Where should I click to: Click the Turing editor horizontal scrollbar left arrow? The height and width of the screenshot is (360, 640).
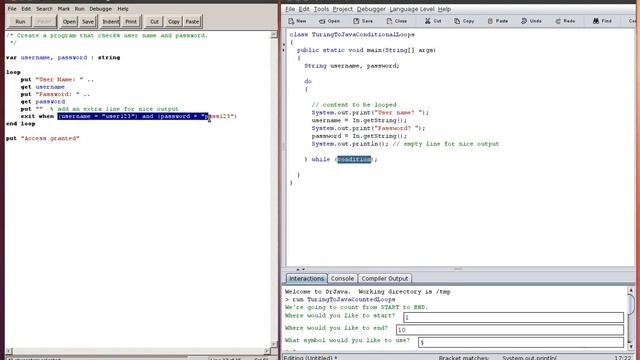(x=9, y=351)
